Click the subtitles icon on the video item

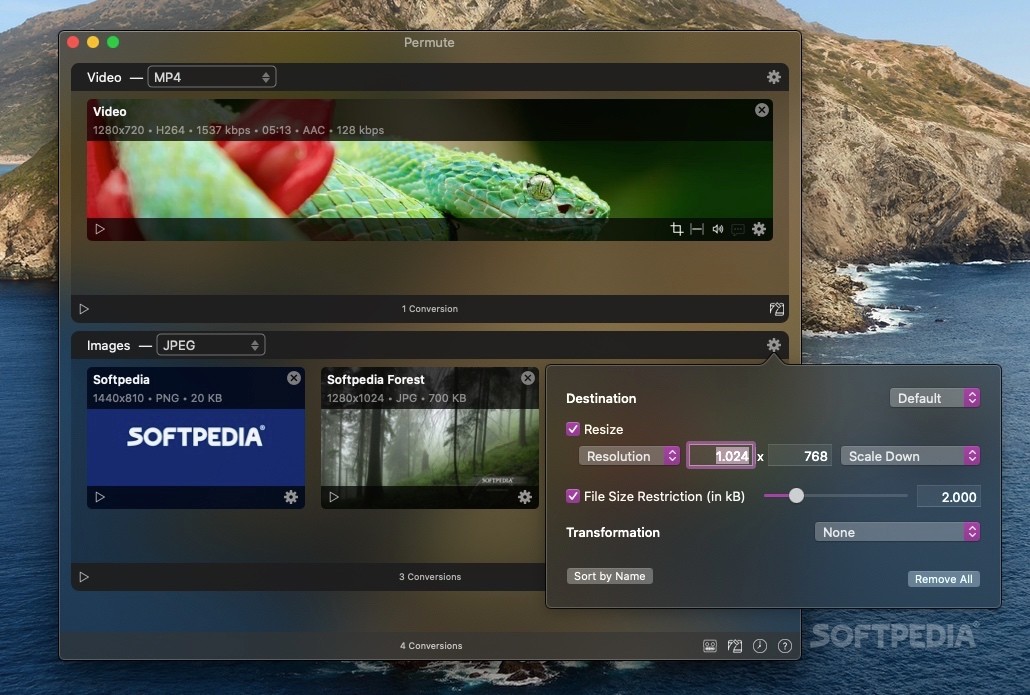[738, 229]
